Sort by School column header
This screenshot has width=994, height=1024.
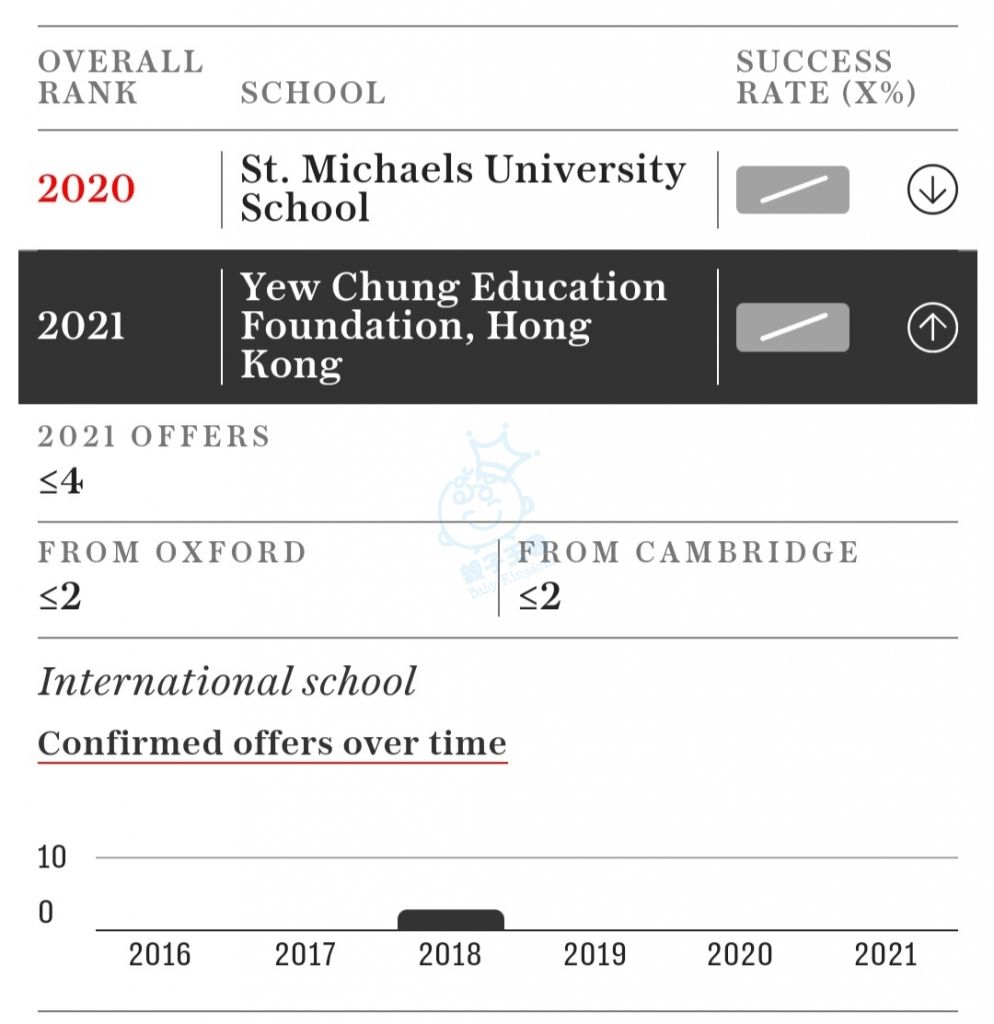(313, 93)
